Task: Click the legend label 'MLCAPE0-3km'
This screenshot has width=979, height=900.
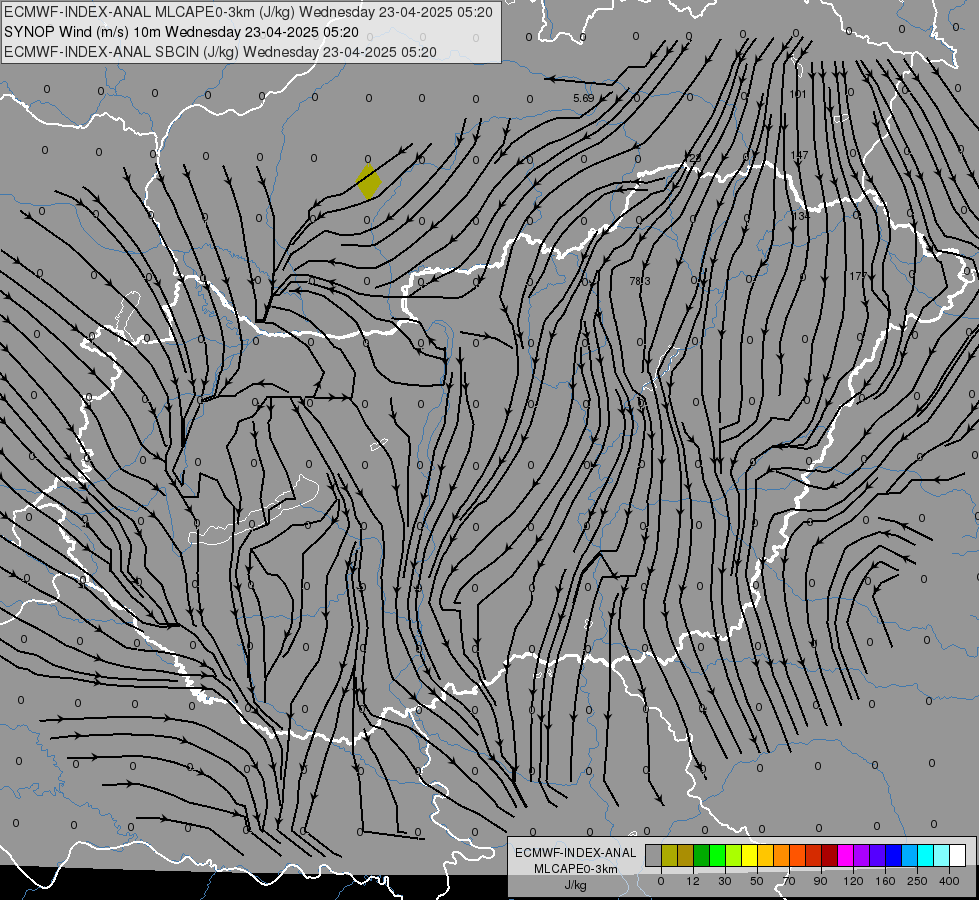Action: tap(576, 869)
